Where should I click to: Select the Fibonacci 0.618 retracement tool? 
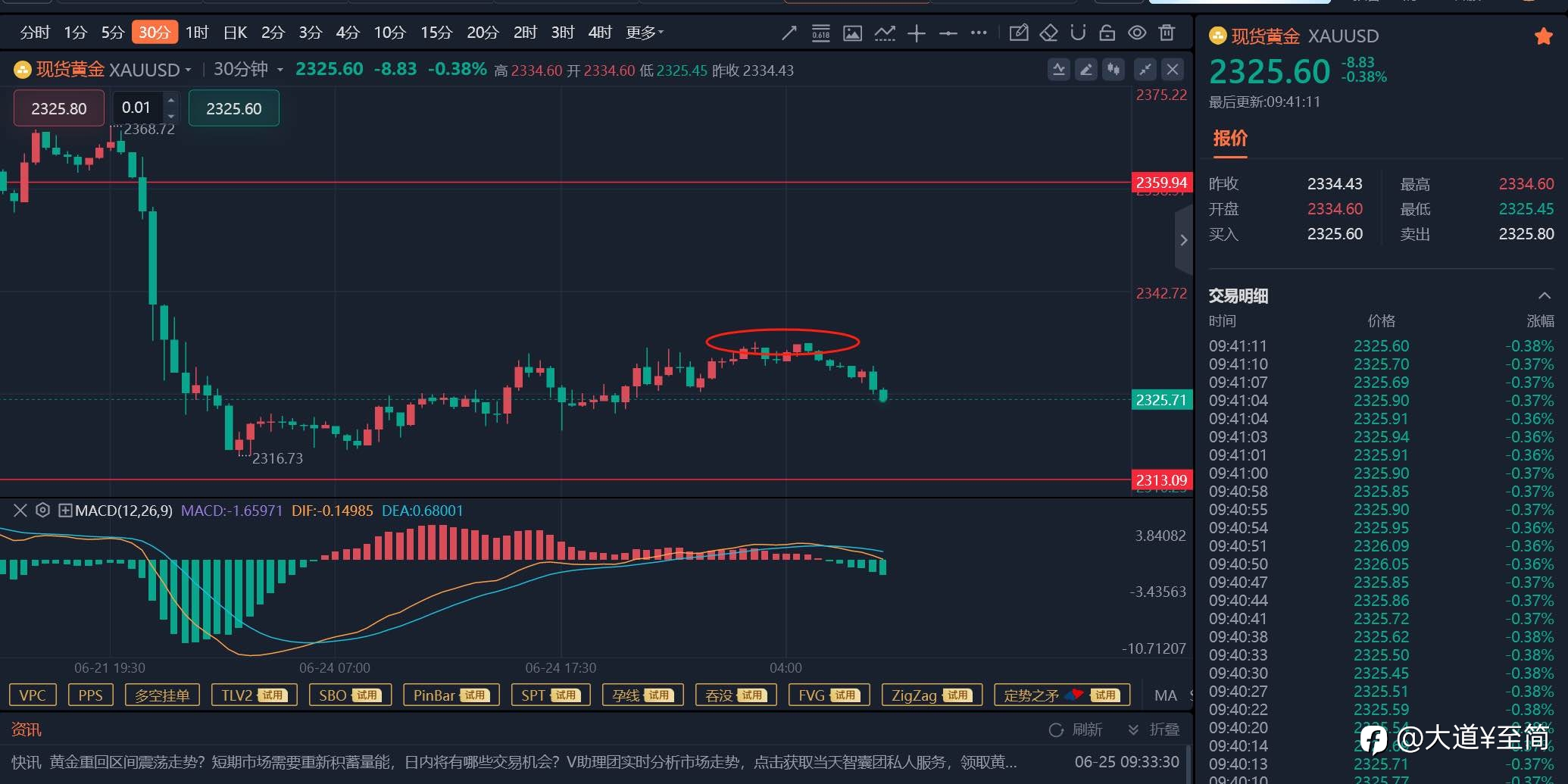[821, 33]
